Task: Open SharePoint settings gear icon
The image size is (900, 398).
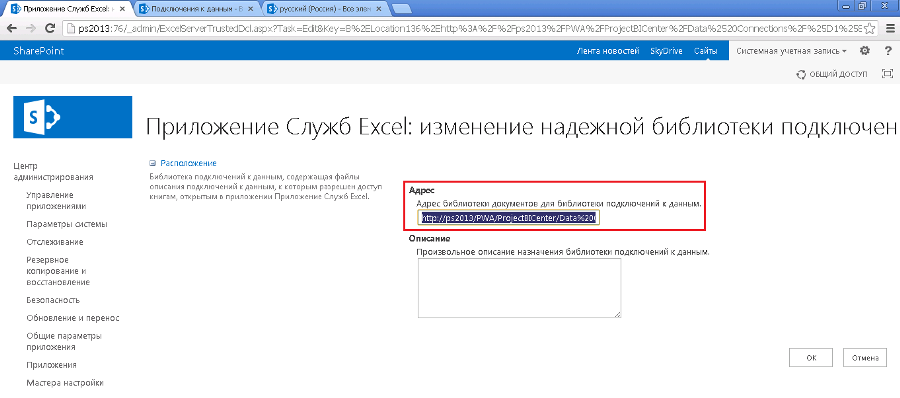Action: [865, 51]
